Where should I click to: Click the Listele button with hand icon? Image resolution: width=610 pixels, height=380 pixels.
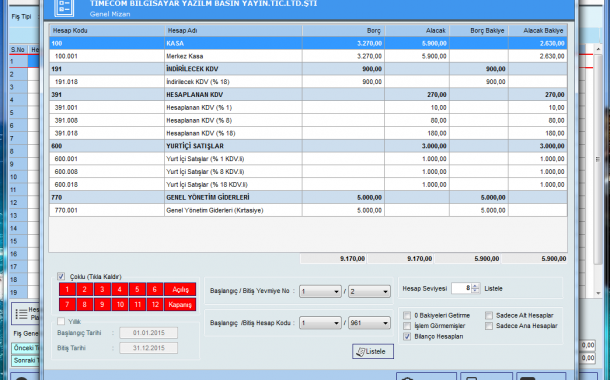373,351
